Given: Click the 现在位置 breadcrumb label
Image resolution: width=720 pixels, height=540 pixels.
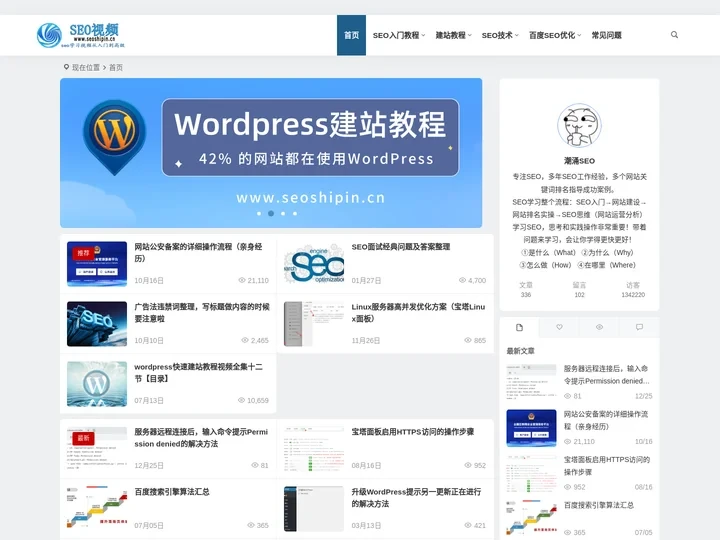Looking at the screenshot, I should 86,68.
